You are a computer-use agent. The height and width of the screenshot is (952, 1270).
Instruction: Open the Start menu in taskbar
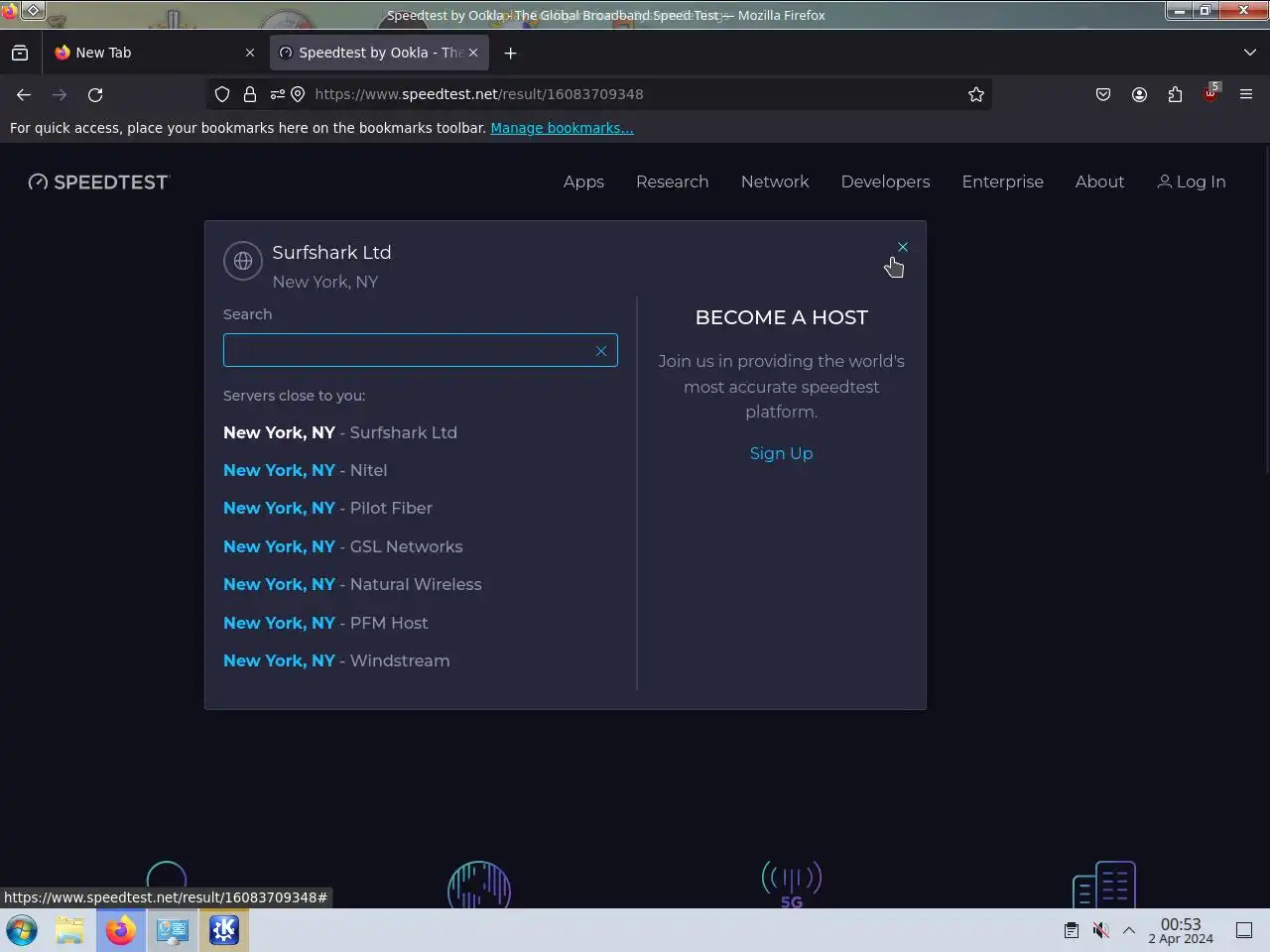click(22, 930)
